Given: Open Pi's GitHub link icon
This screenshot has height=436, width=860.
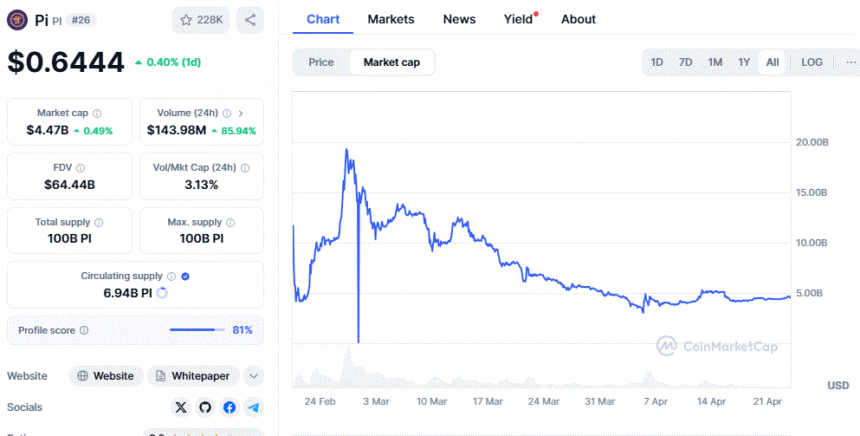Looking at the screenshot, I should point(205,407).
